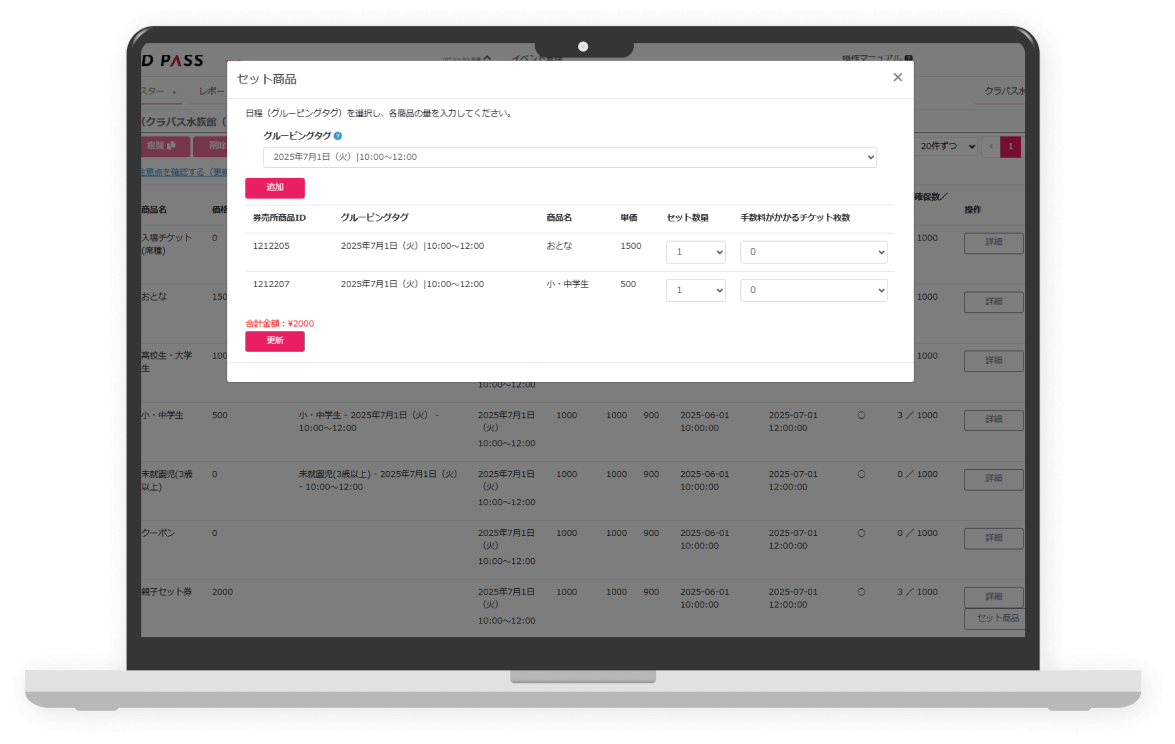The width and height of the screenshot is (1175, 744).
Task: Click 詳細 button for 小・中学生 row
Action: [x=993, y=420]
